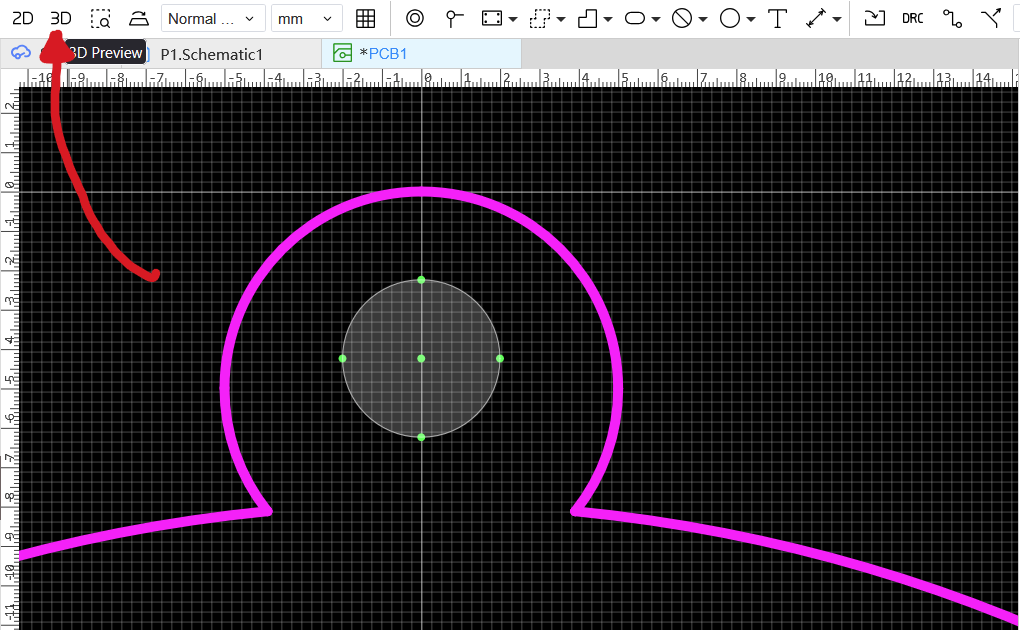Expand the dashed region tool options arrow
Screen dimensions: 1020x630
point(561,19)
